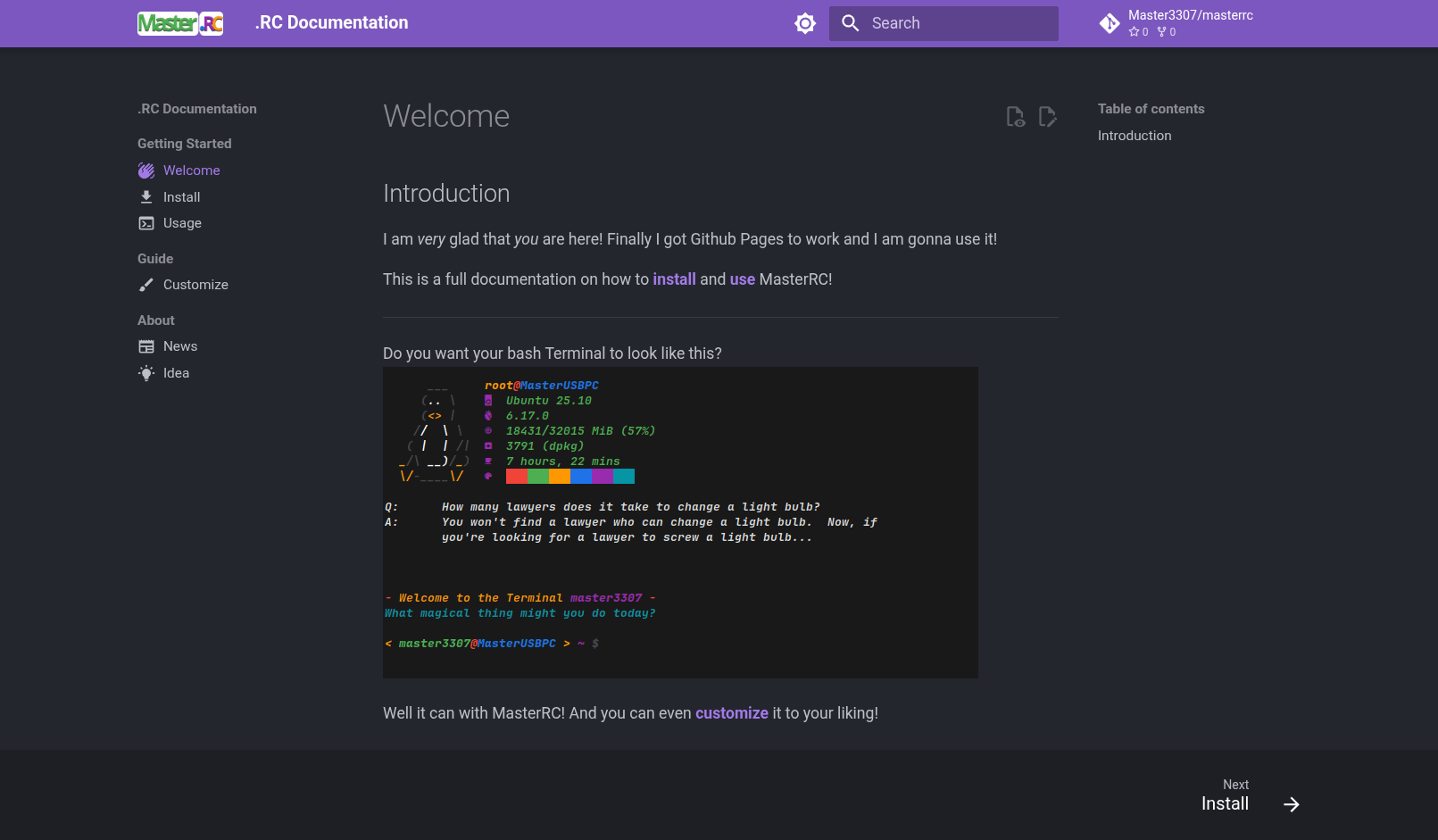
Task: Follow the "use" link in the intro text
Action: [742, 279]
